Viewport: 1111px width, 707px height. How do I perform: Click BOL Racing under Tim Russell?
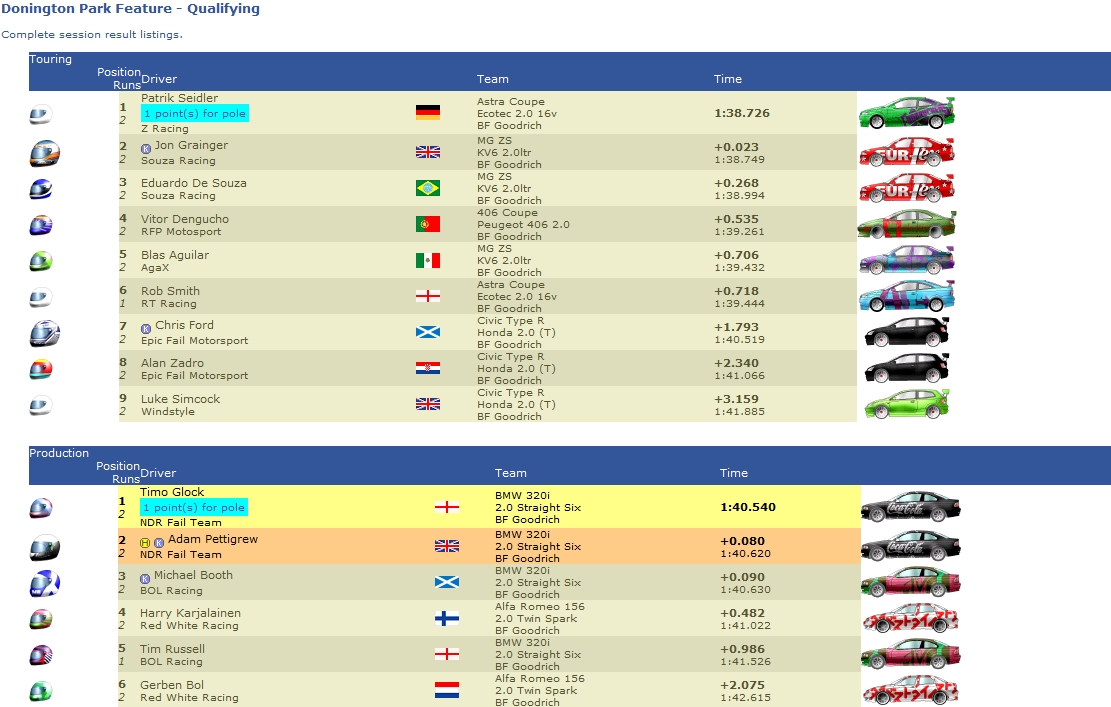point(171,662)
